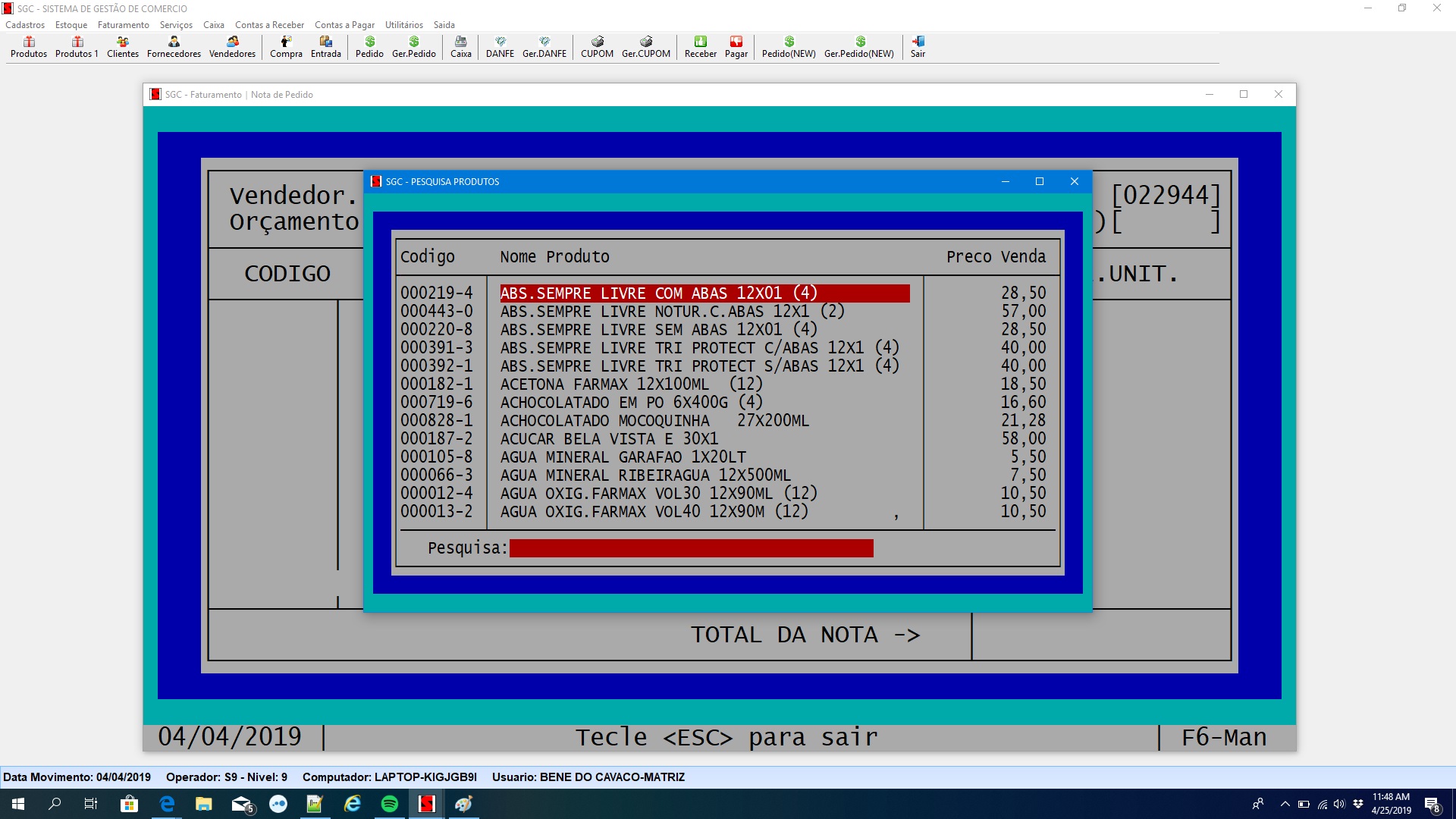Click the Clientes toolbar icon
1456x819 pixels.
tap(122, 46)
